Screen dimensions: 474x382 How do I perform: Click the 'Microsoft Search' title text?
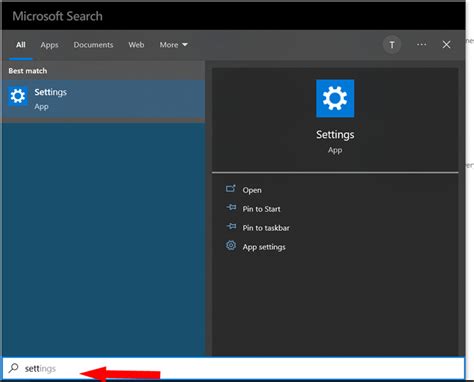pyautogui.click(x=57, y=16)
